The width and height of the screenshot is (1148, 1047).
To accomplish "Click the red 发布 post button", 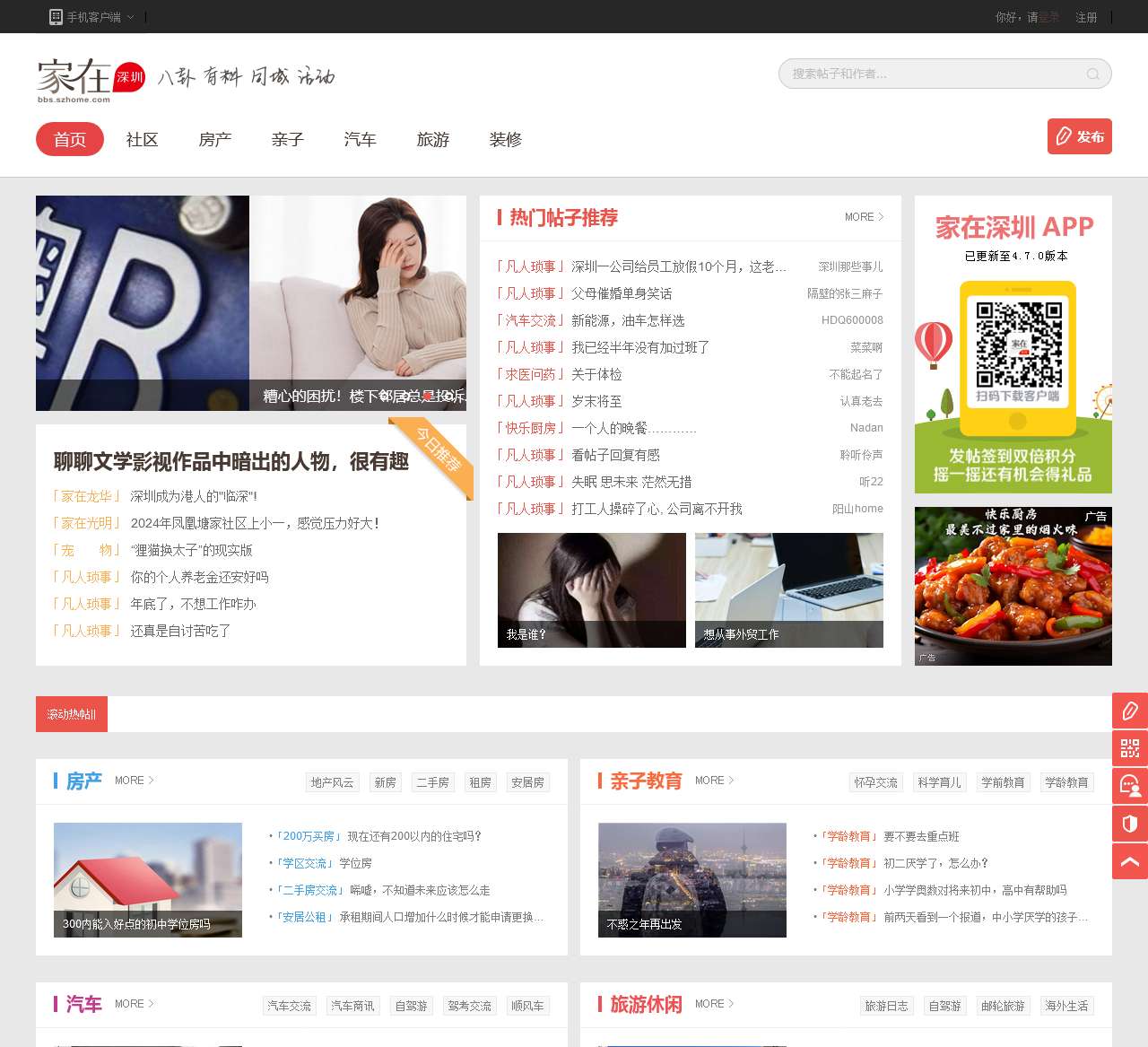I will point(1080,136).
